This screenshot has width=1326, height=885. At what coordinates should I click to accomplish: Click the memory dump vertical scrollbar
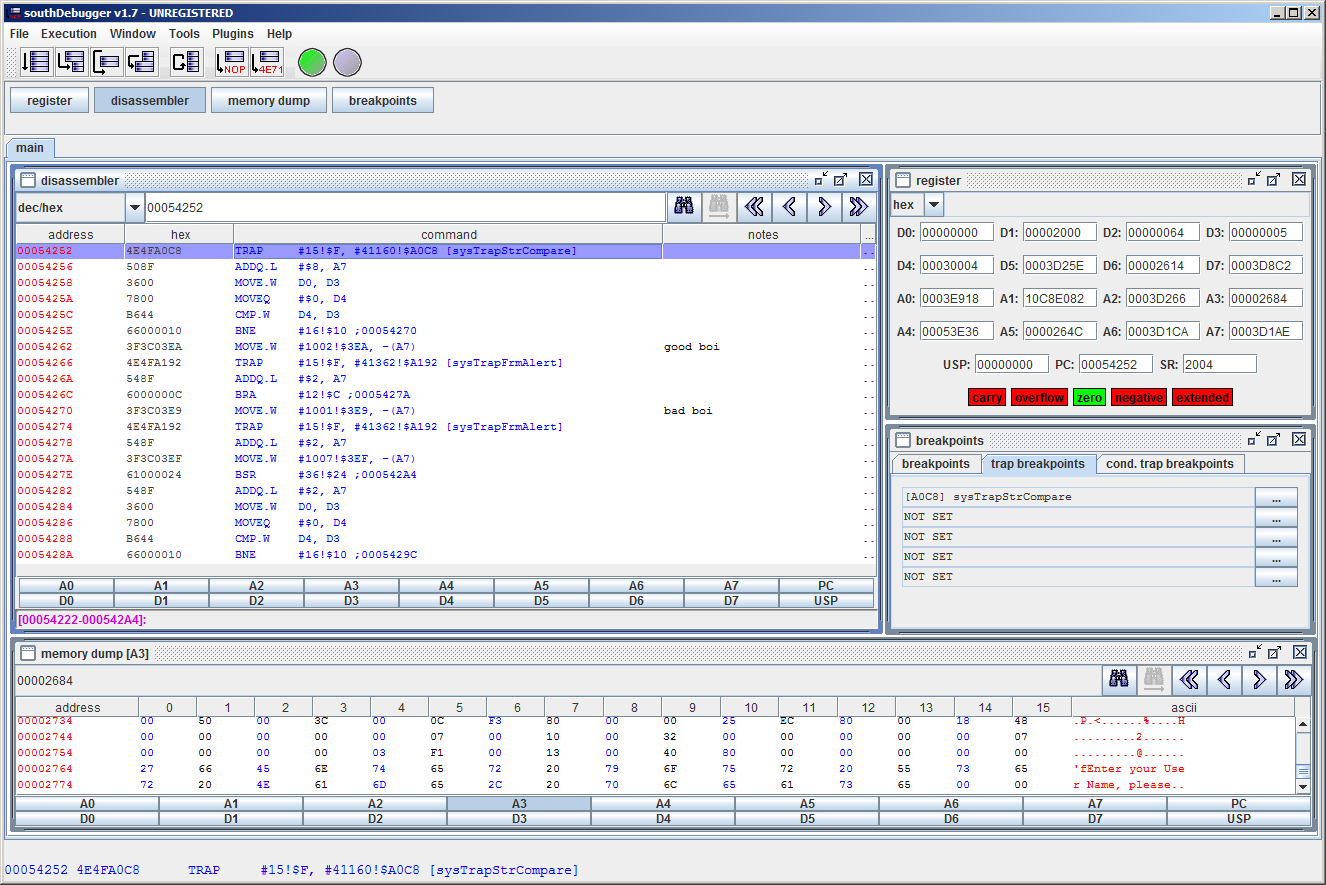click(1303, 756)
